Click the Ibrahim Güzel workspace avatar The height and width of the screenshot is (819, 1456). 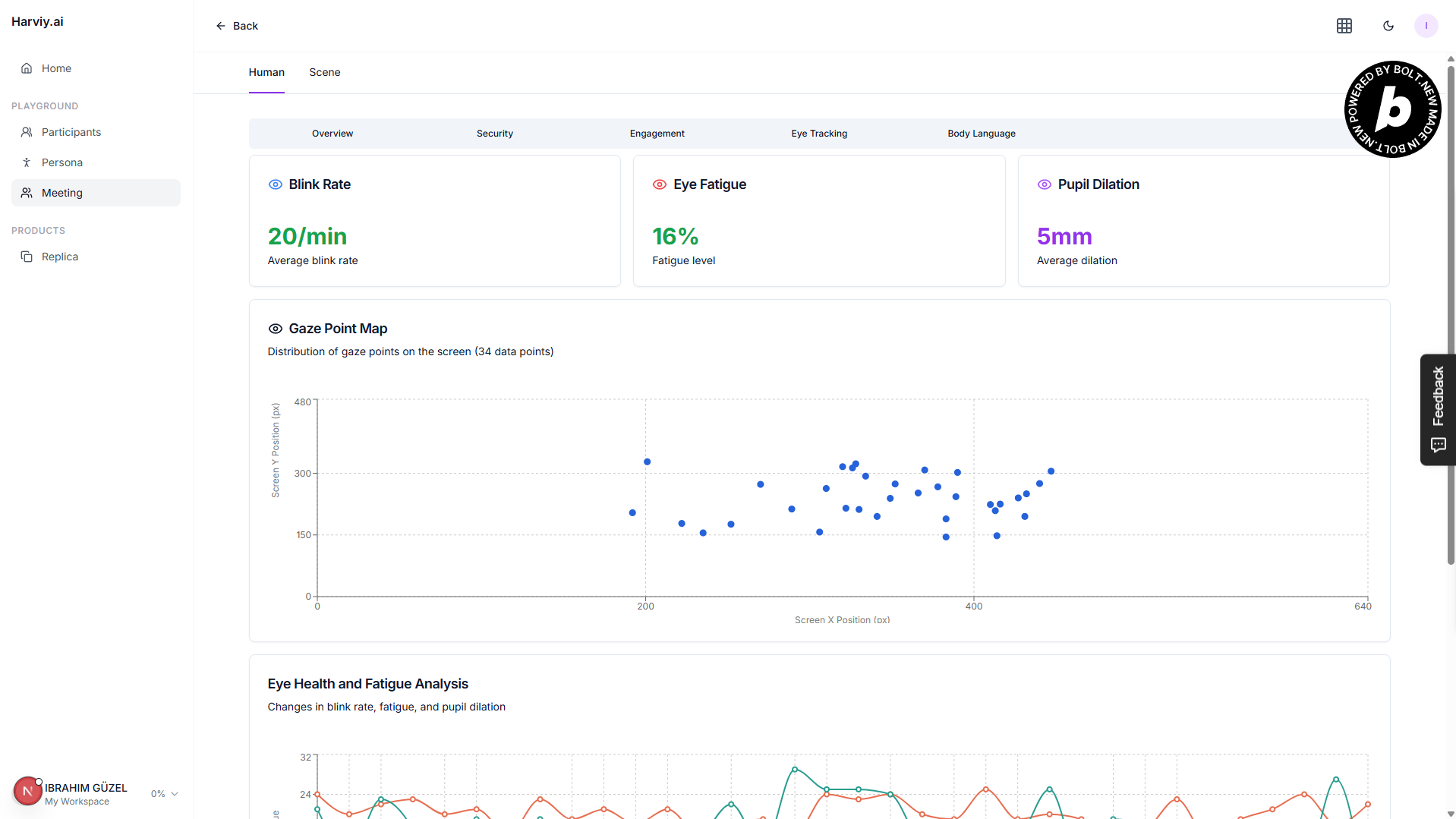(x=27, y=791)
